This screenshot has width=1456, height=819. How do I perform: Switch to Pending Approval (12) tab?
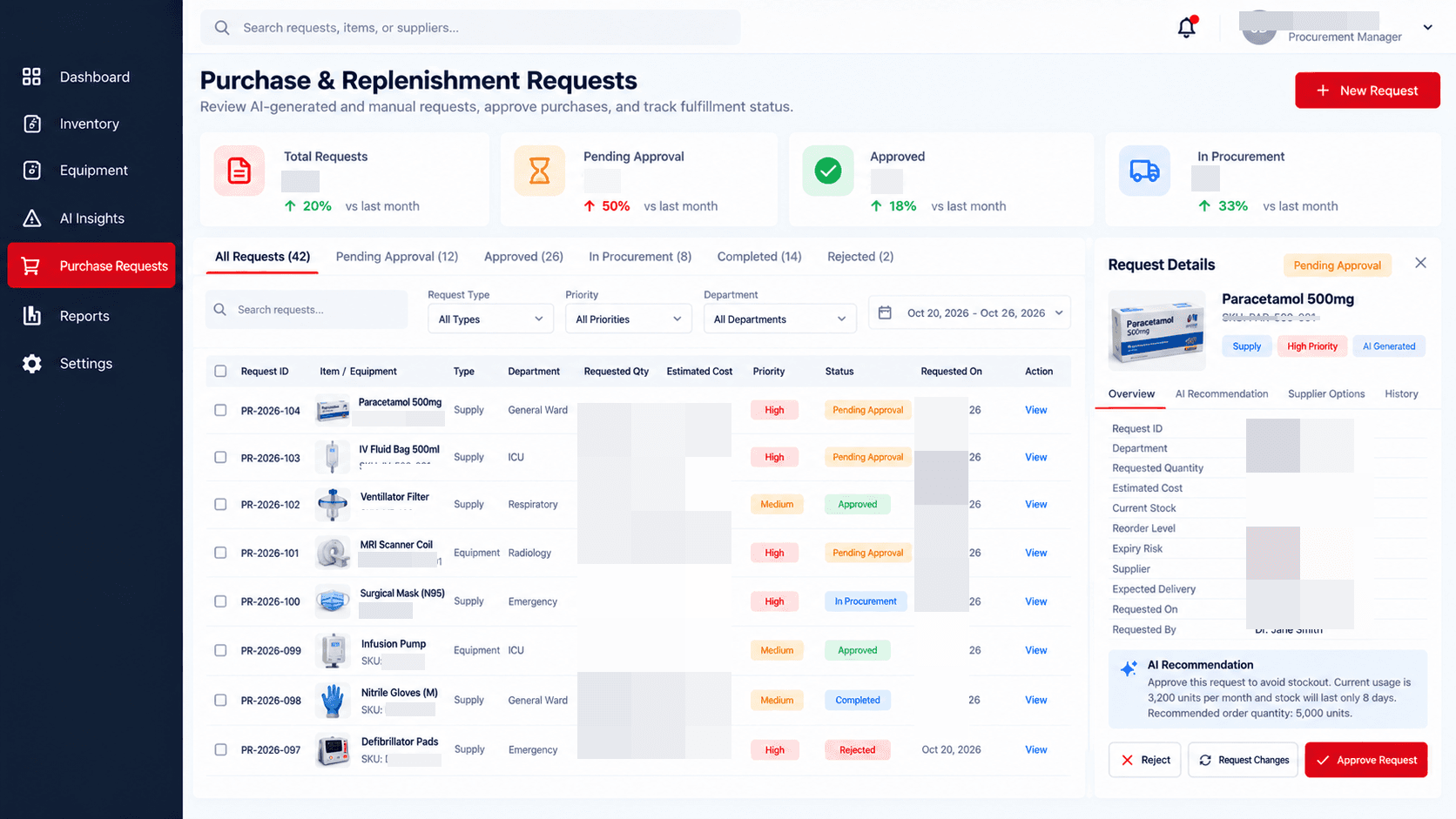pos(397,257)
